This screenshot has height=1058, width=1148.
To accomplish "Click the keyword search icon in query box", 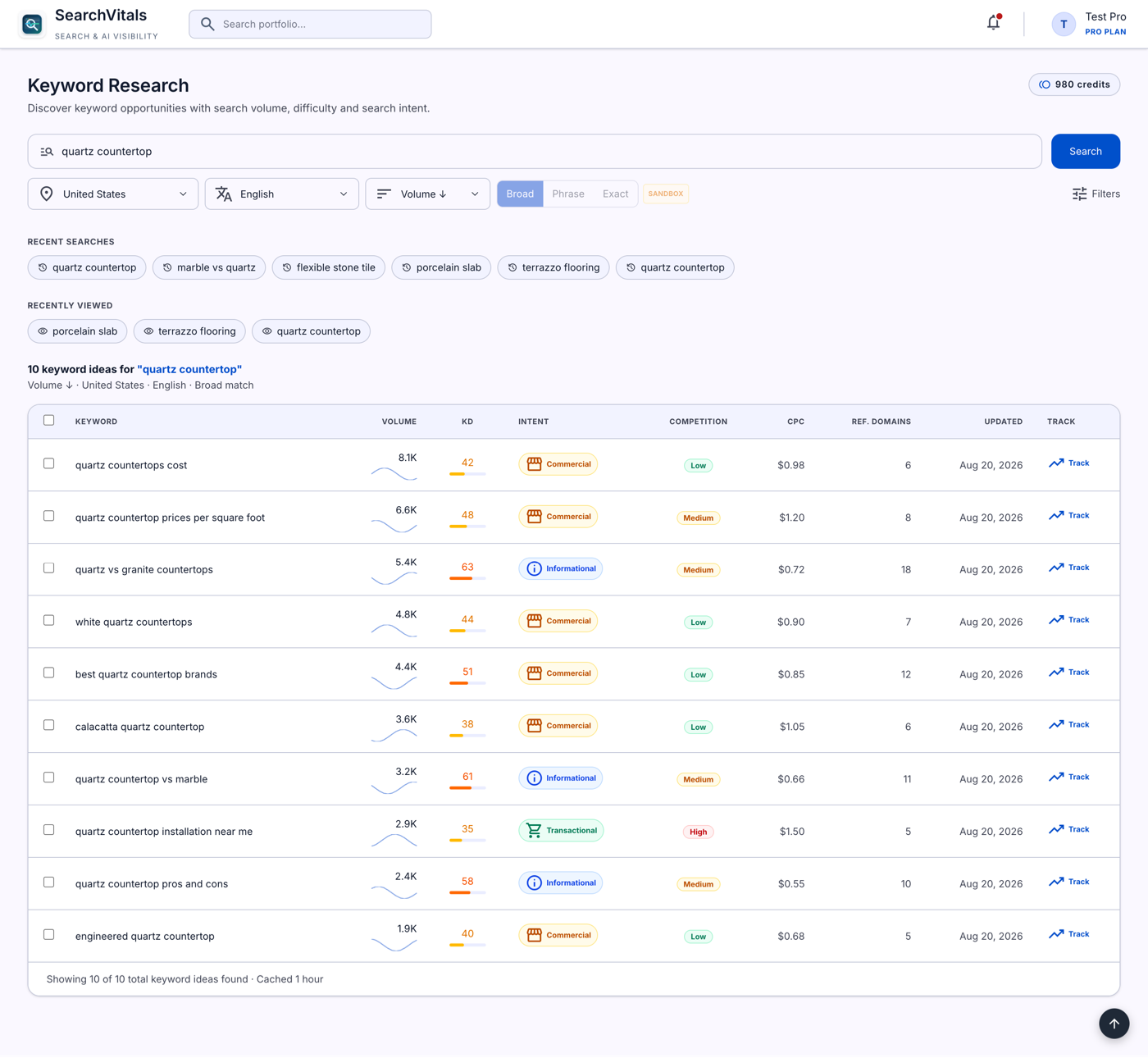I will [x=47, y=152].
